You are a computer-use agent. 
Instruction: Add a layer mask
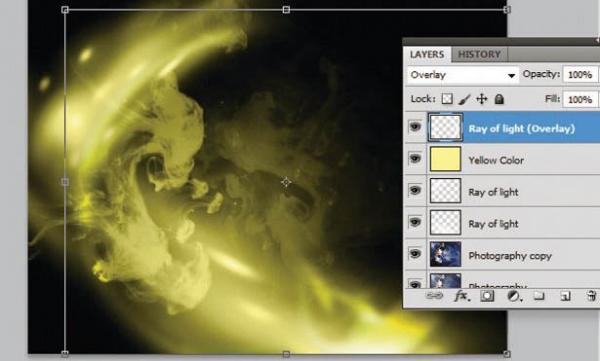pos(487,296)
